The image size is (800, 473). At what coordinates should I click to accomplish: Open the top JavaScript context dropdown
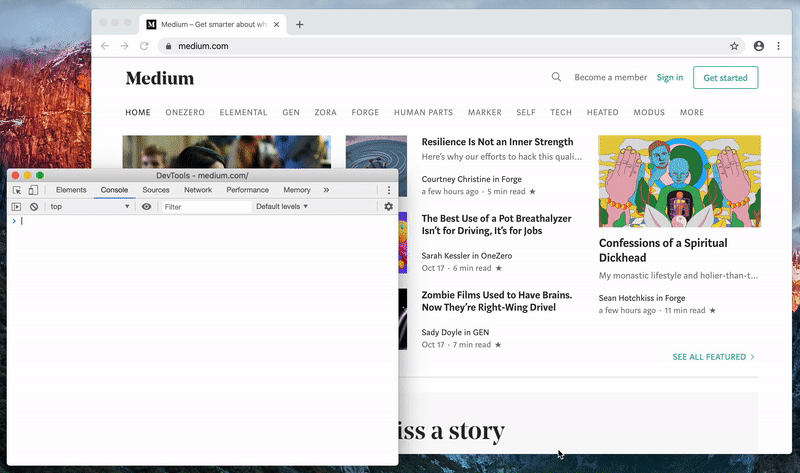(x=90, y=207)
